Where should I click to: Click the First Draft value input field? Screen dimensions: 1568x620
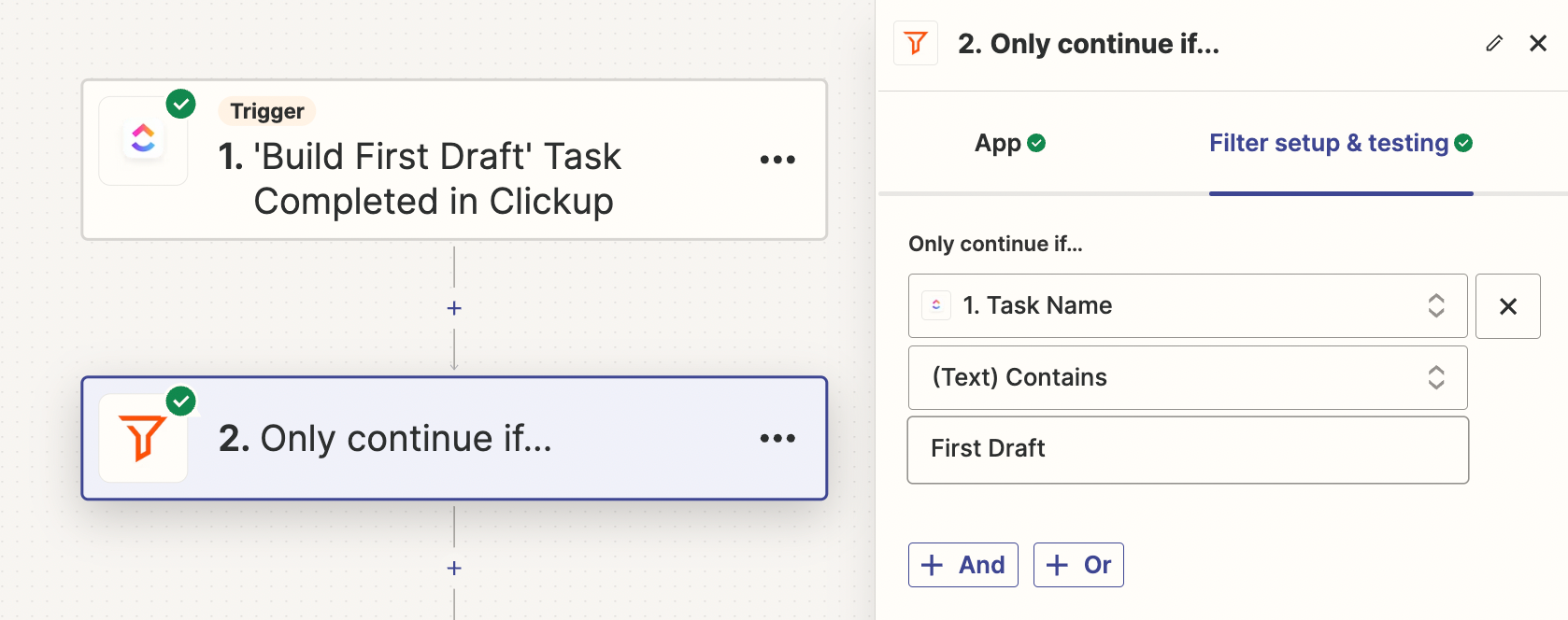click(x=1187, y=449)
